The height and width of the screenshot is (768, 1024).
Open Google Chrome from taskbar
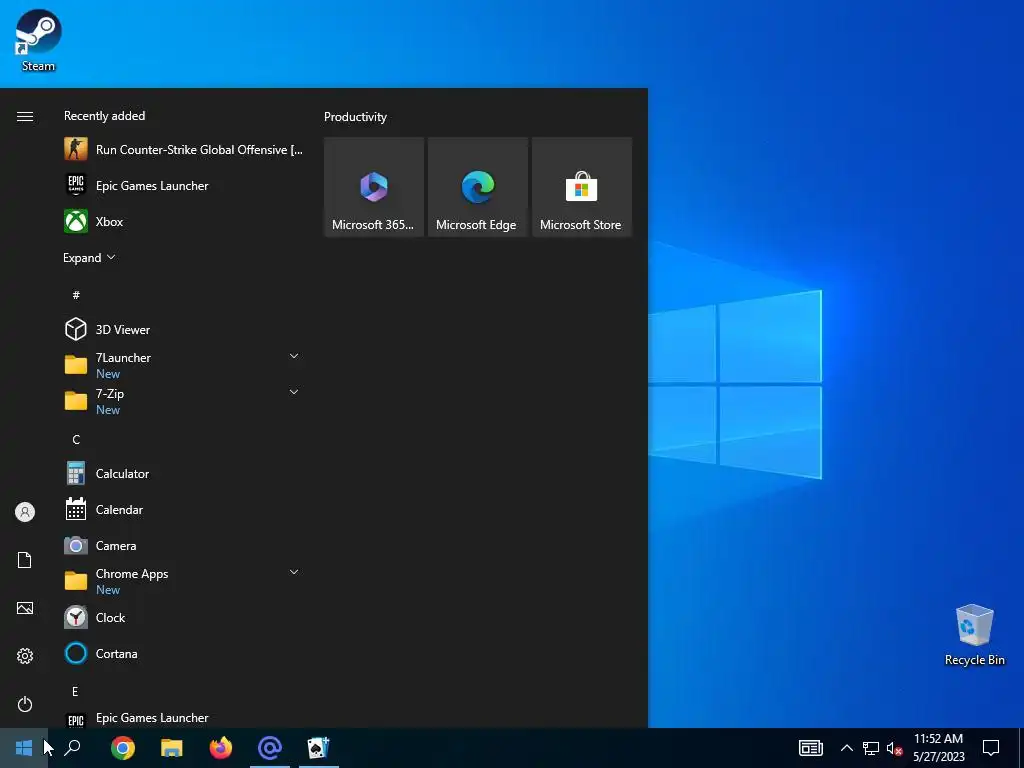(x=123, y=748)
